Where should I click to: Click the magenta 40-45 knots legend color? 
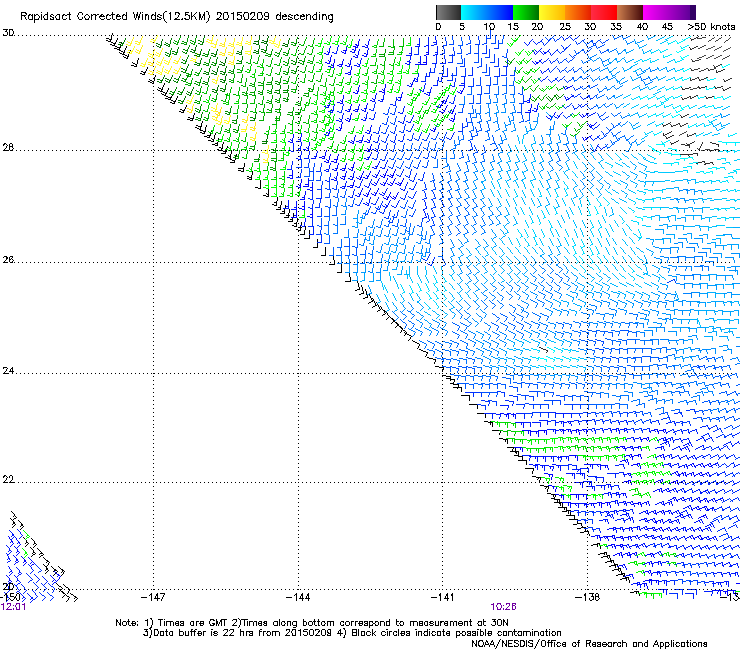[x=656, y=12]
